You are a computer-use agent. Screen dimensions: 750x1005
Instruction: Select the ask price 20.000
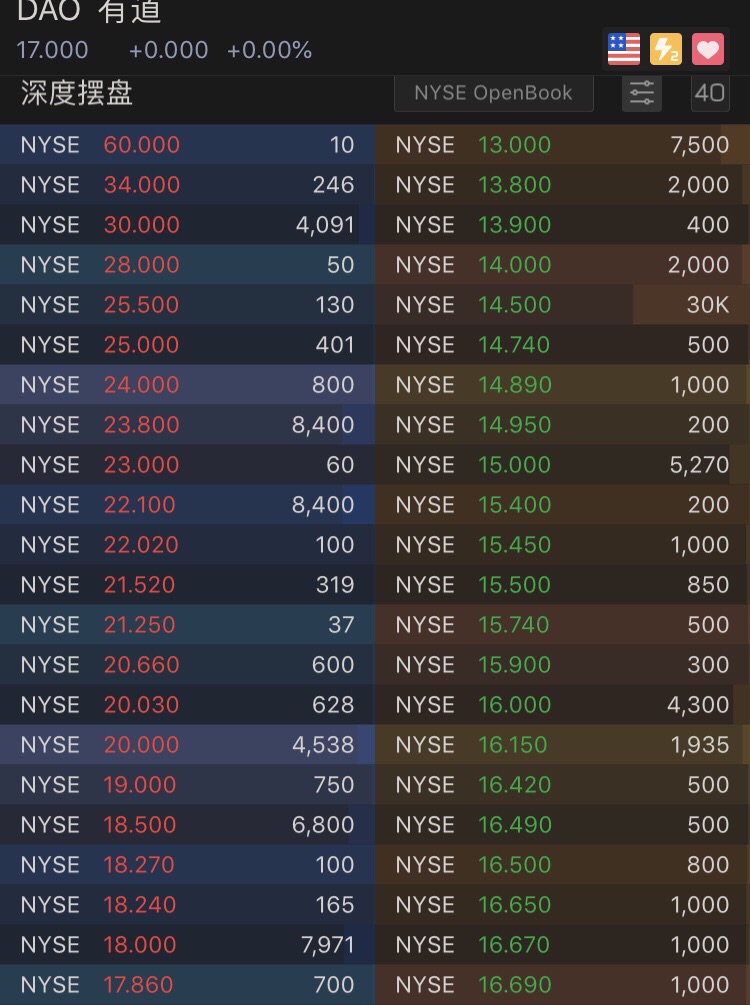coord(142,745)
